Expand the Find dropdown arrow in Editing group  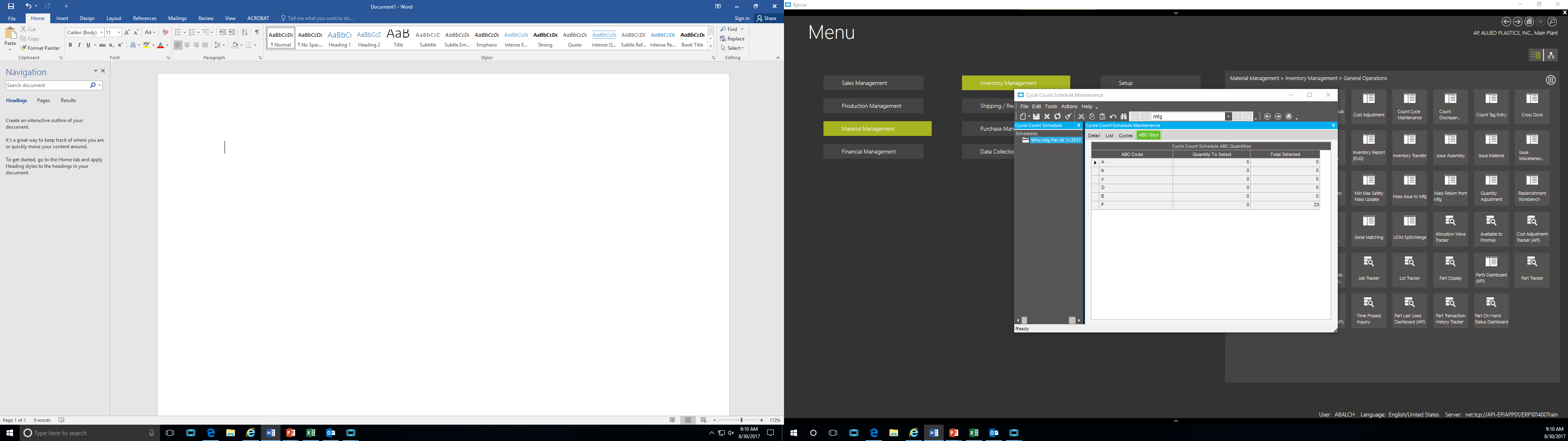pyautogui.click(x=742, y=29)
